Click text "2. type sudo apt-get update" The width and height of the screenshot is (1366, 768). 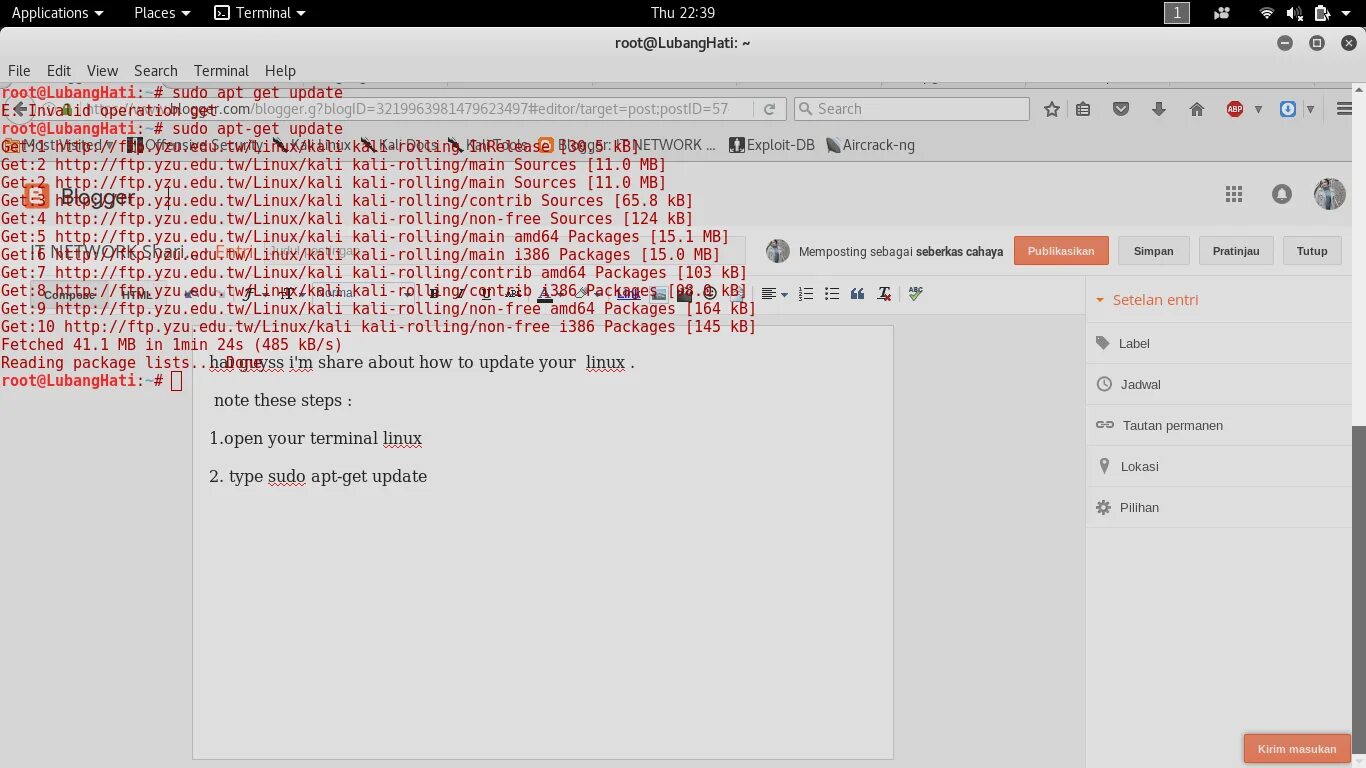(318, 477)
